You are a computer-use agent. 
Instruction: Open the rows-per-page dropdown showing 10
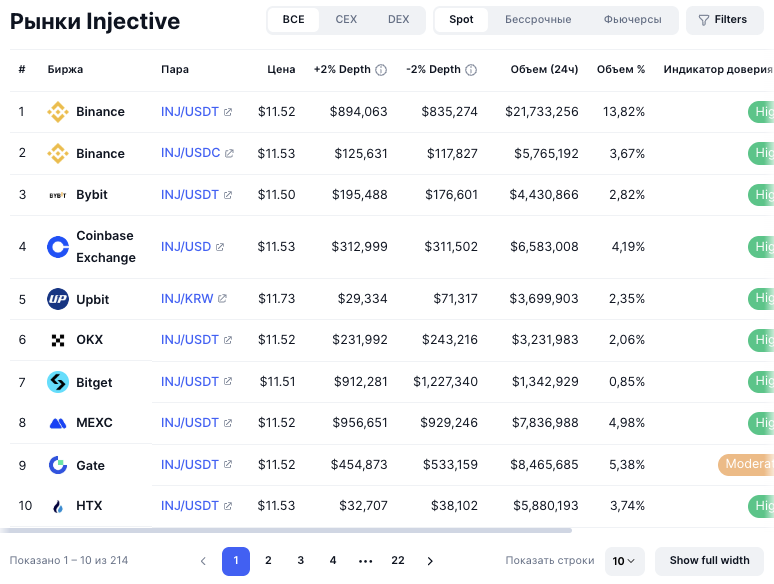624,561
